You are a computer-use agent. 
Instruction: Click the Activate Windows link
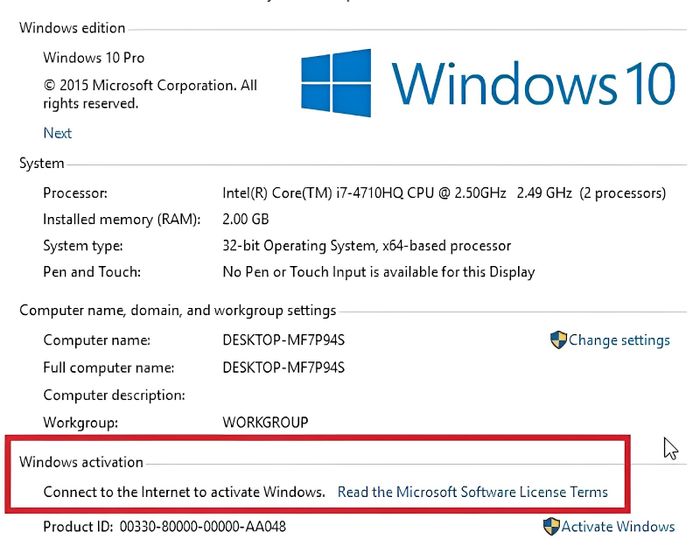[x=618, y=527]
